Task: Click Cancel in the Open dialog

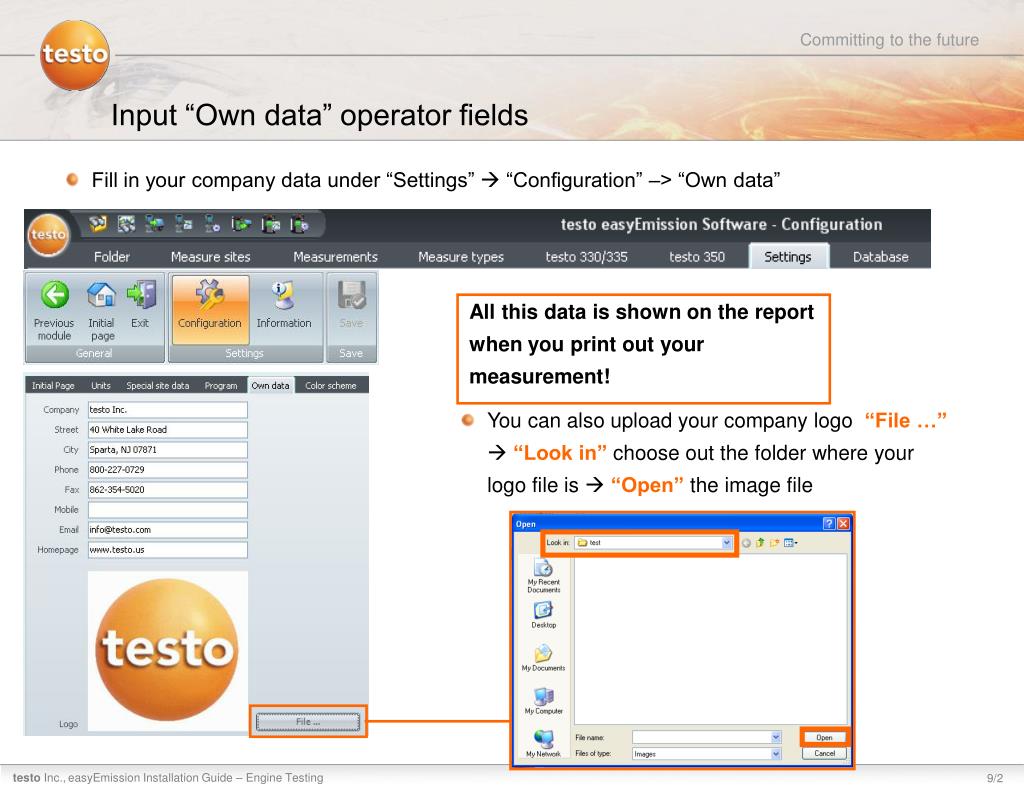Action: click(x=824, y=753)
